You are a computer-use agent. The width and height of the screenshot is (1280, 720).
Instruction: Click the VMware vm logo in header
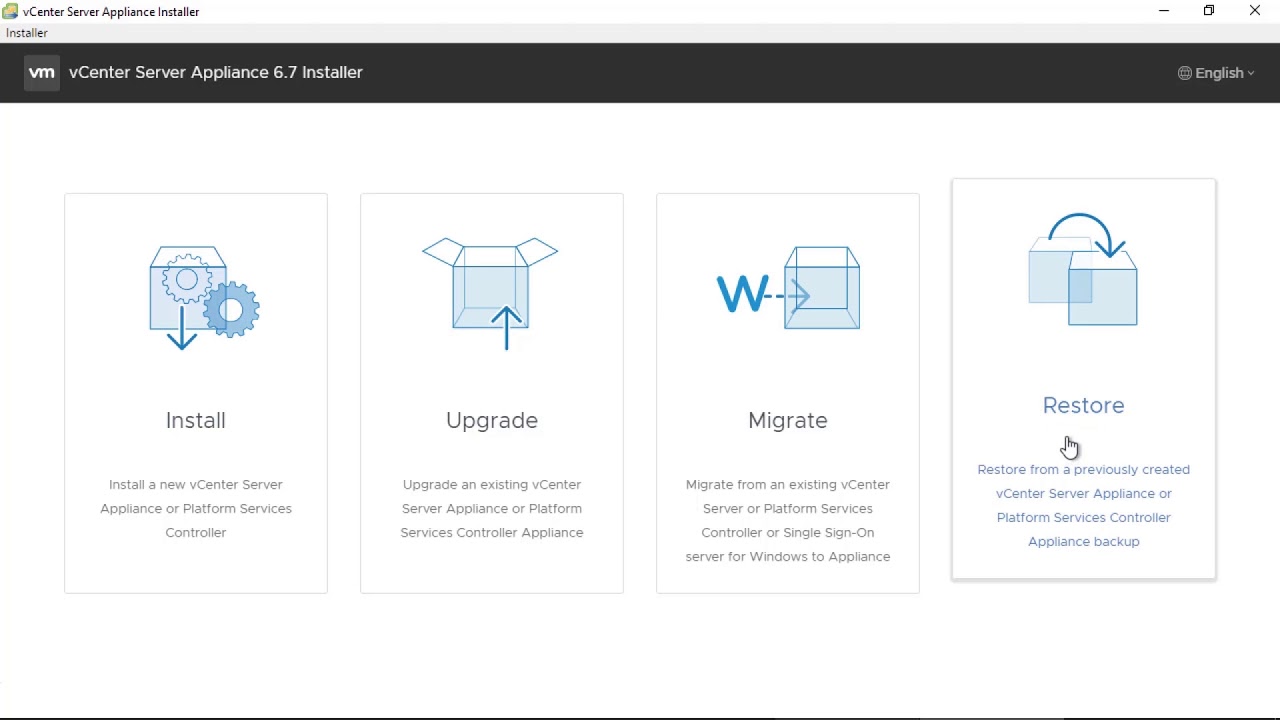(41, 72)
